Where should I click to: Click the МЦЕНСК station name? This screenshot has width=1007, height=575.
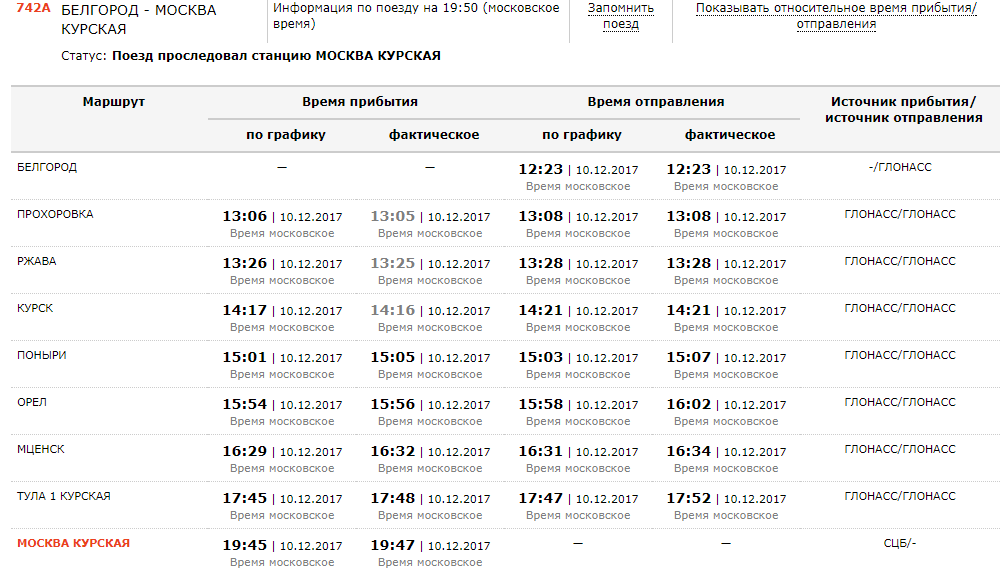(x=41, y=449)
